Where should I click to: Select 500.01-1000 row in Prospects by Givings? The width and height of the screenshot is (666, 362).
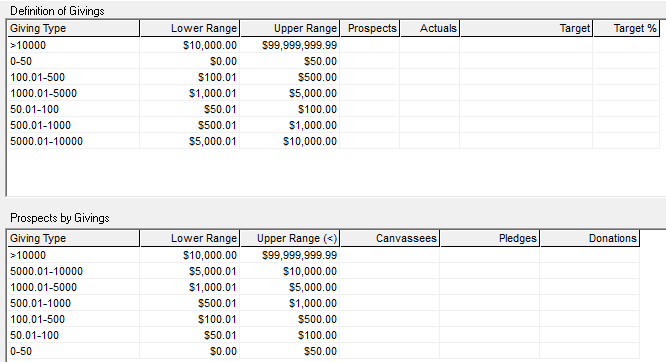[324, 303]
